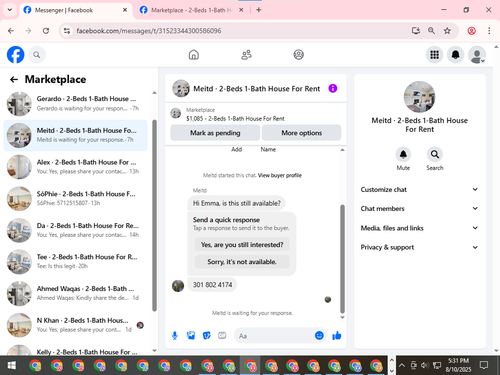Click the message bubble 301 802 4174
The width and height of the screenshot is (500, 375).
212,285
